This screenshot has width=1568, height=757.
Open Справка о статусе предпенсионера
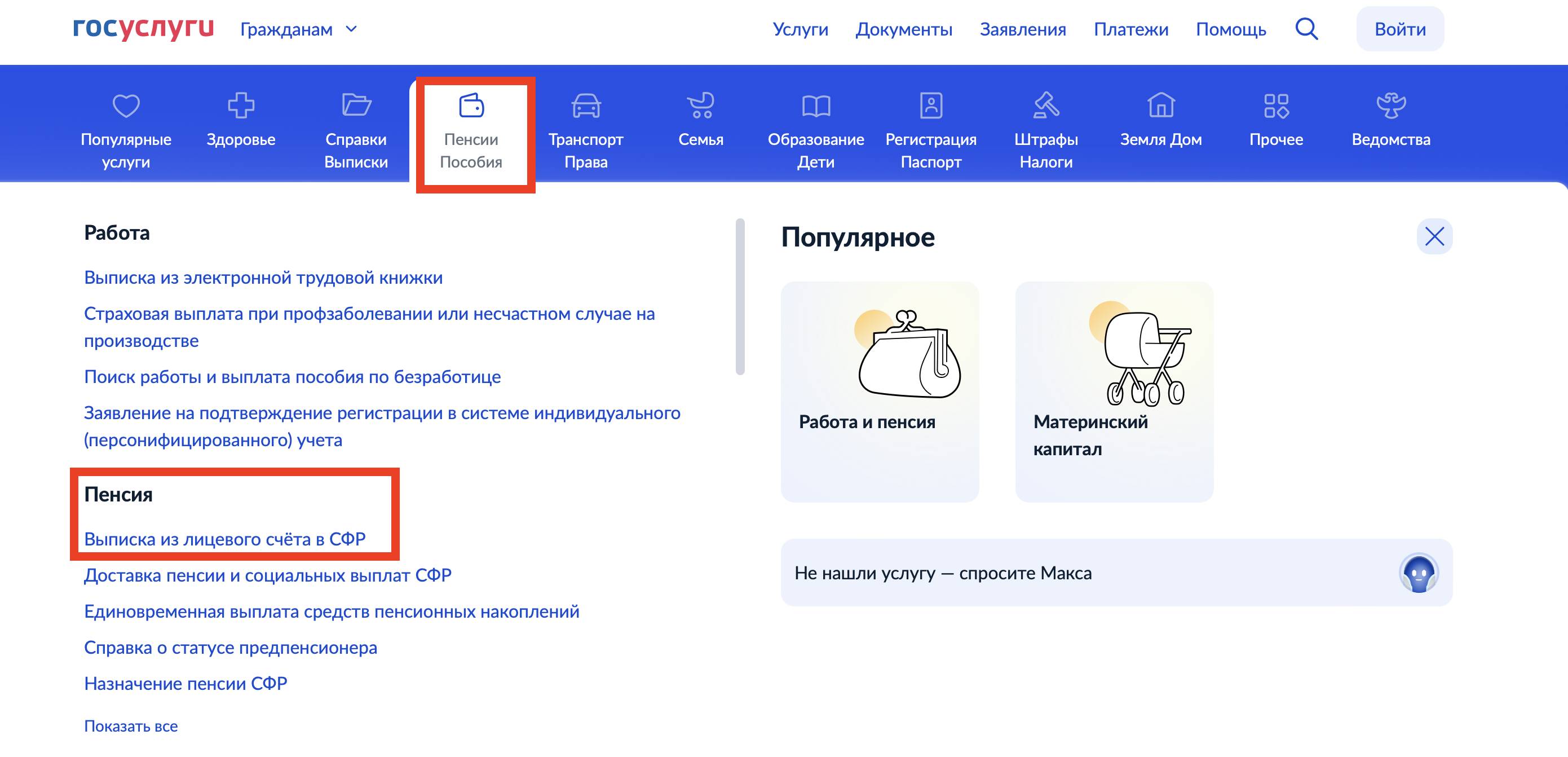230,648
